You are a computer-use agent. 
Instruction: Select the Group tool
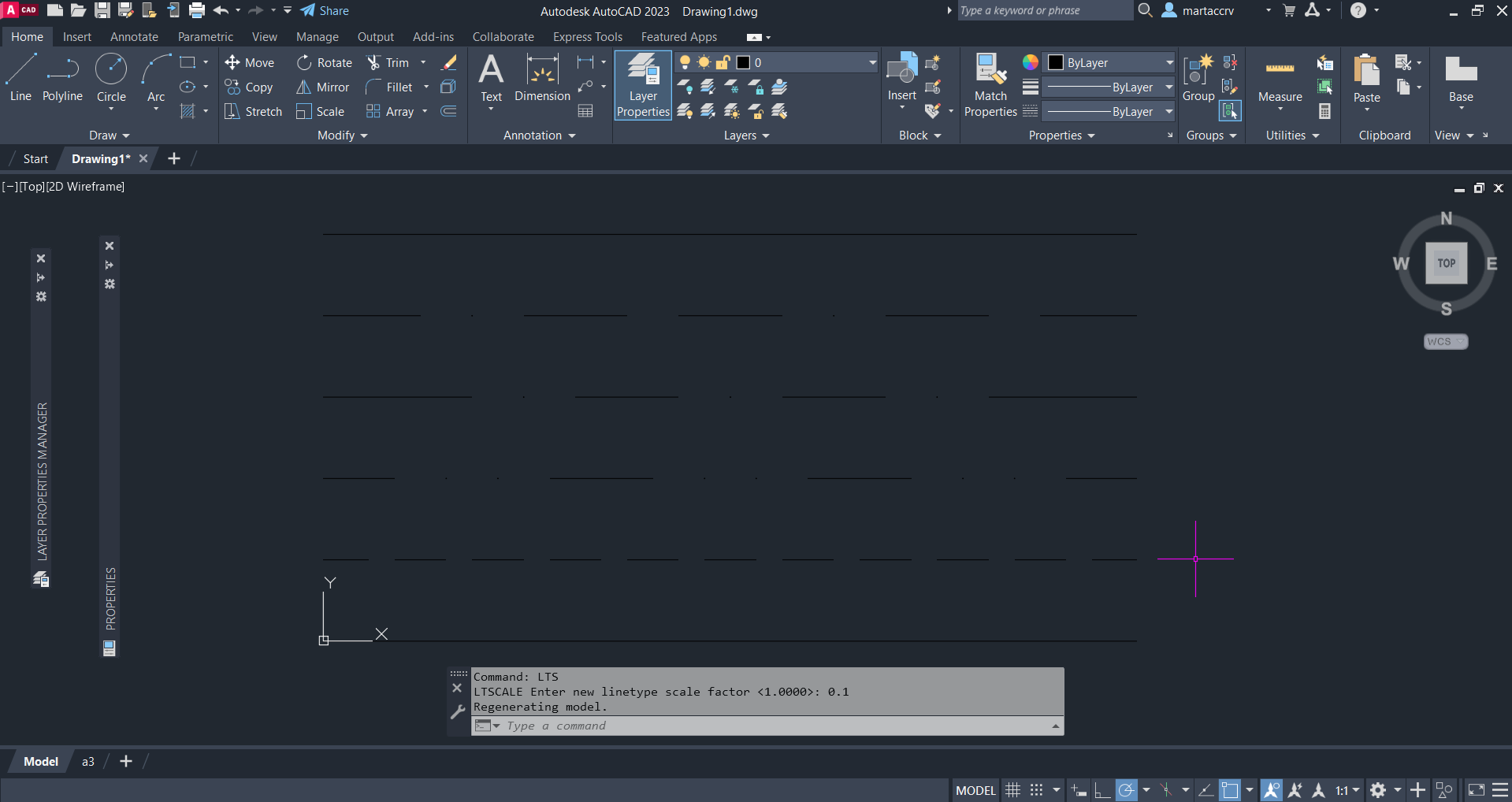point(1198,79)
